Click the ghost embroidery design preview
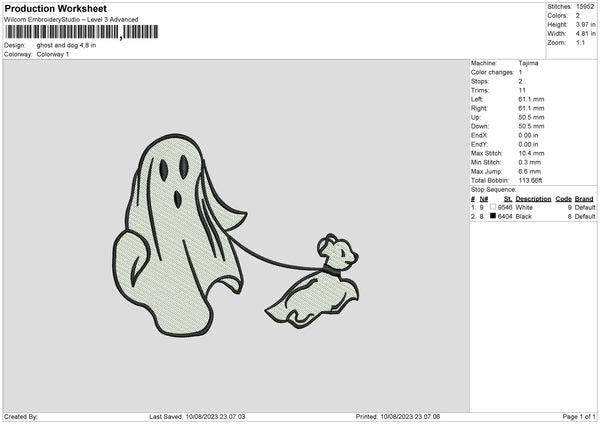 [x=179, y=236]
